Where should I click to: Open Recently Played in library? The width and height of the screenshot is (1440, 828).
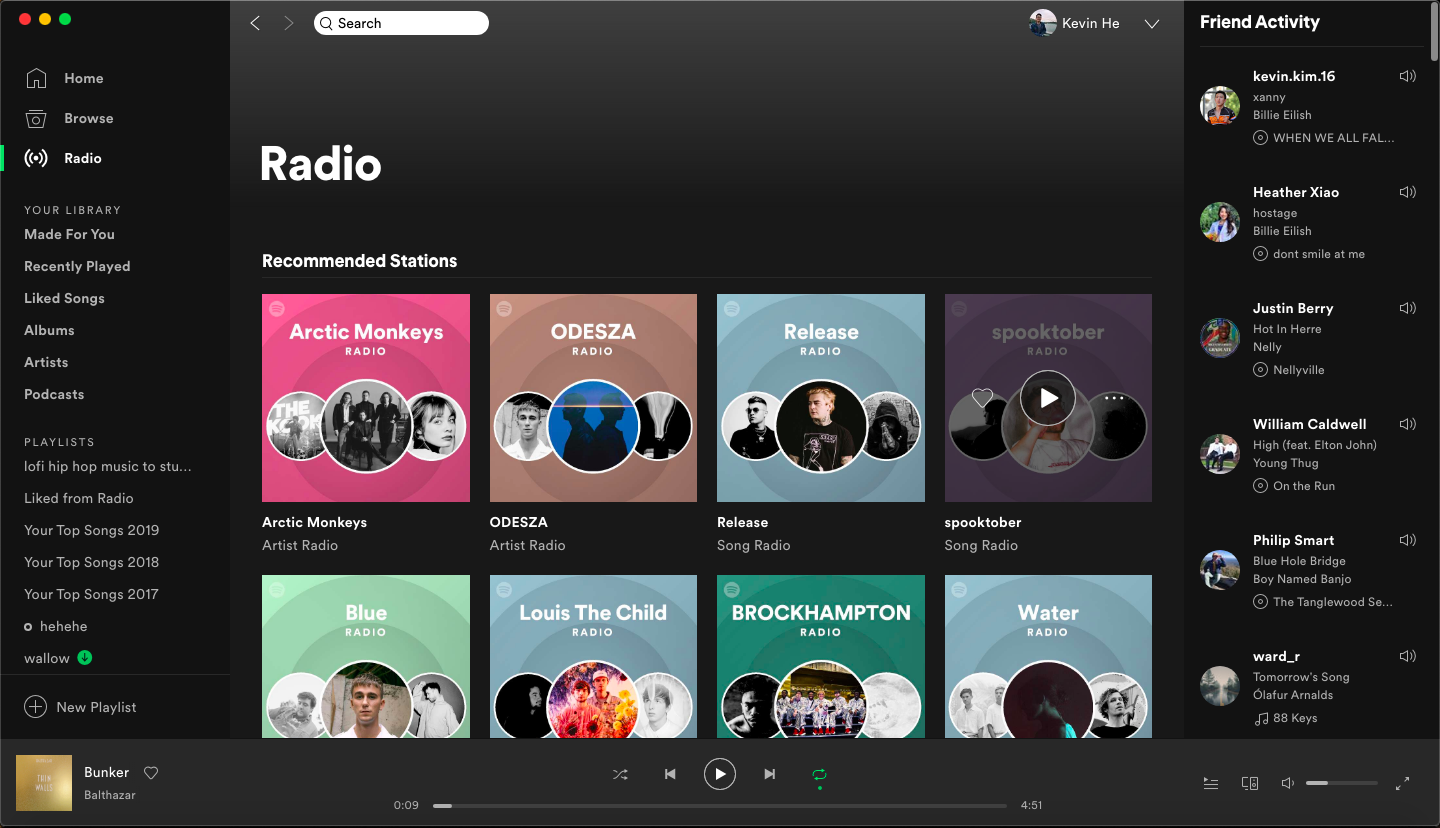[77, 266]
